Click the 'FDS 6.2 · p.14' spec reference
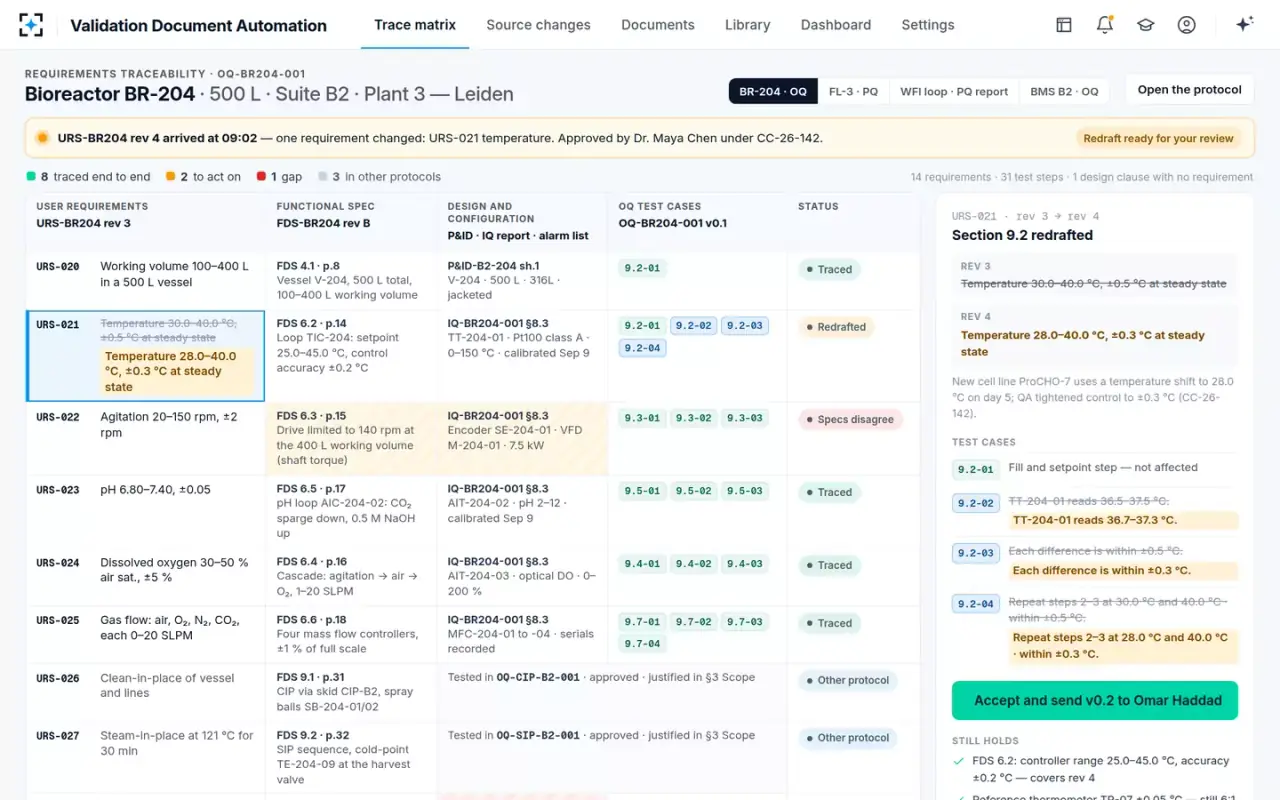This screenshot has width=1280, height=800. [x=312, y=324]
